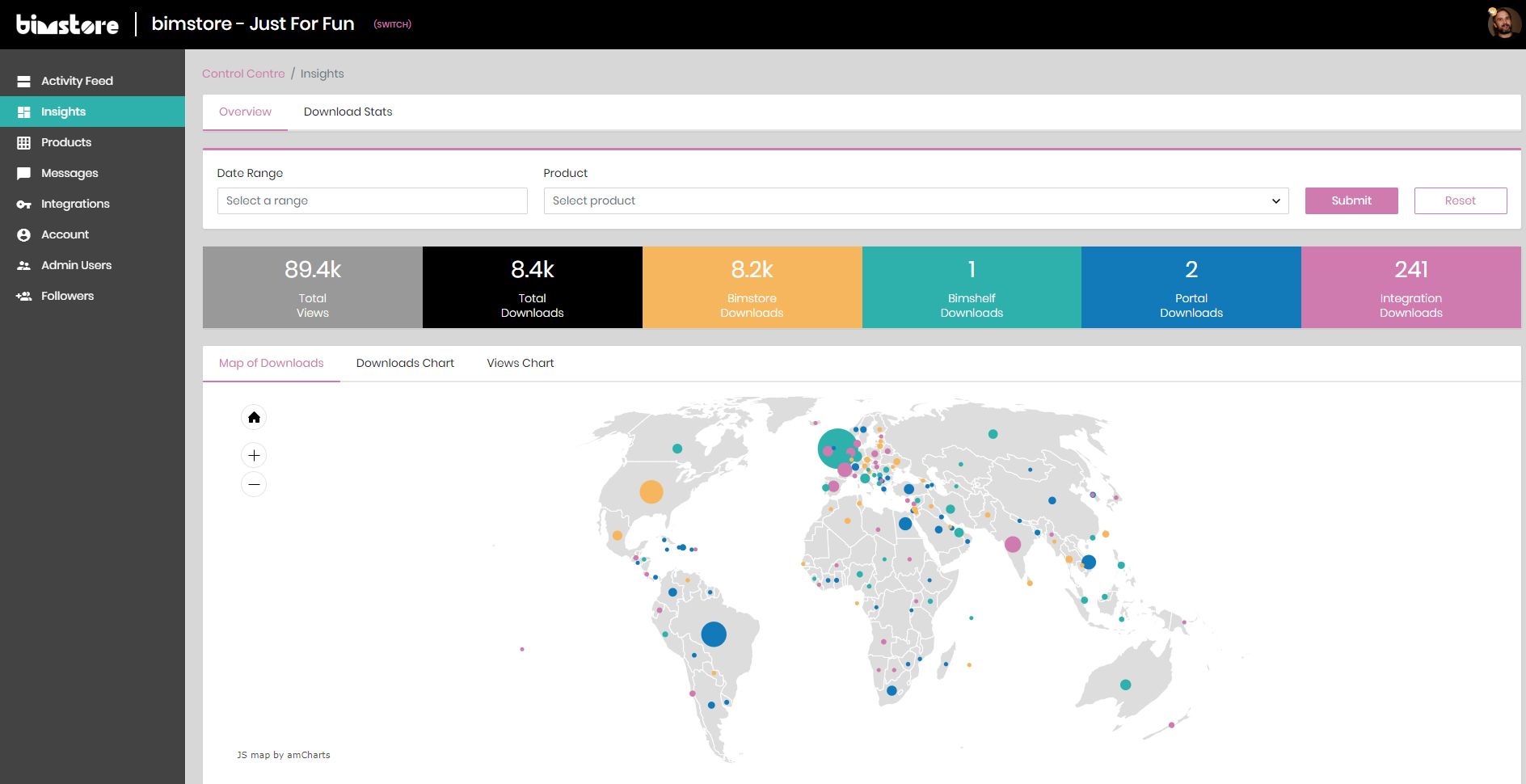Viewport: 1526px width, 784px height.
Task: Click the orange bubble over the United States
Action: coord(651,491)
